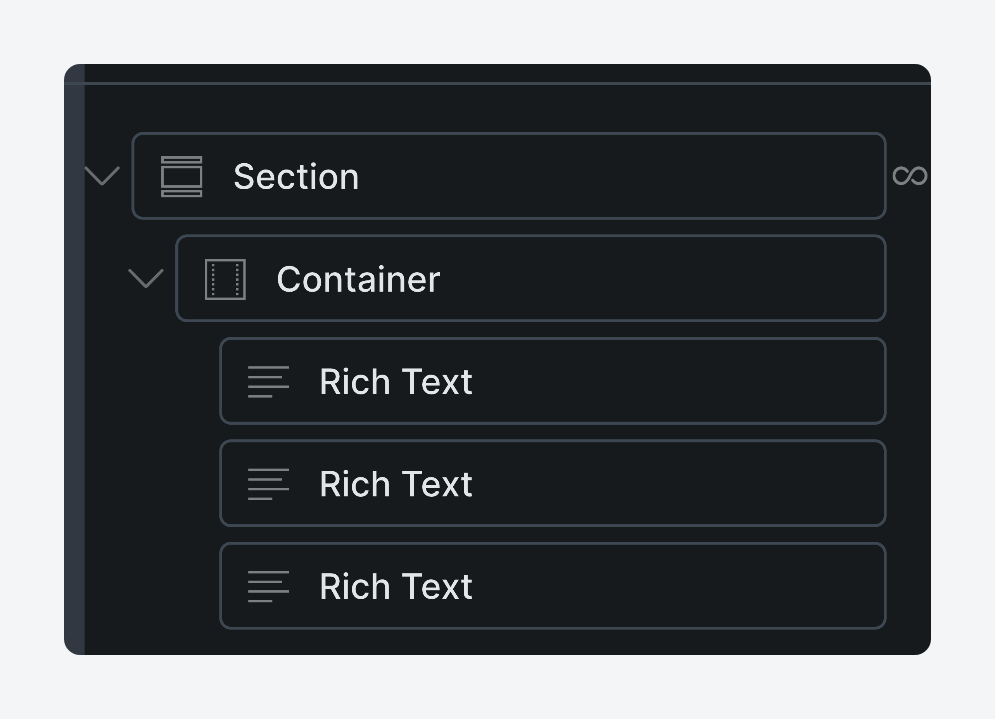The height and width of the screenshot is (719, 995).
Task: Click the Section layout icon
Action: pyautogui.click(x=181, y=176)
